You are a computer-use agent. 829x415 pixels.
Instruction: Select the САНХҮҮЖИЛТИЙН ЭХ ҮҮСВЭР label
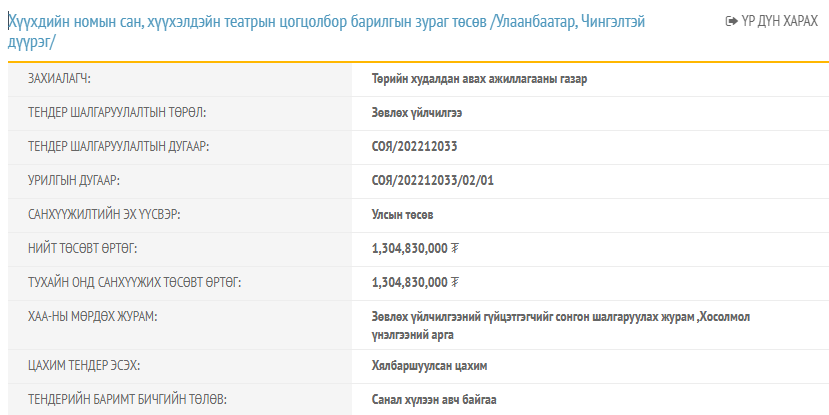click(110, 215)
